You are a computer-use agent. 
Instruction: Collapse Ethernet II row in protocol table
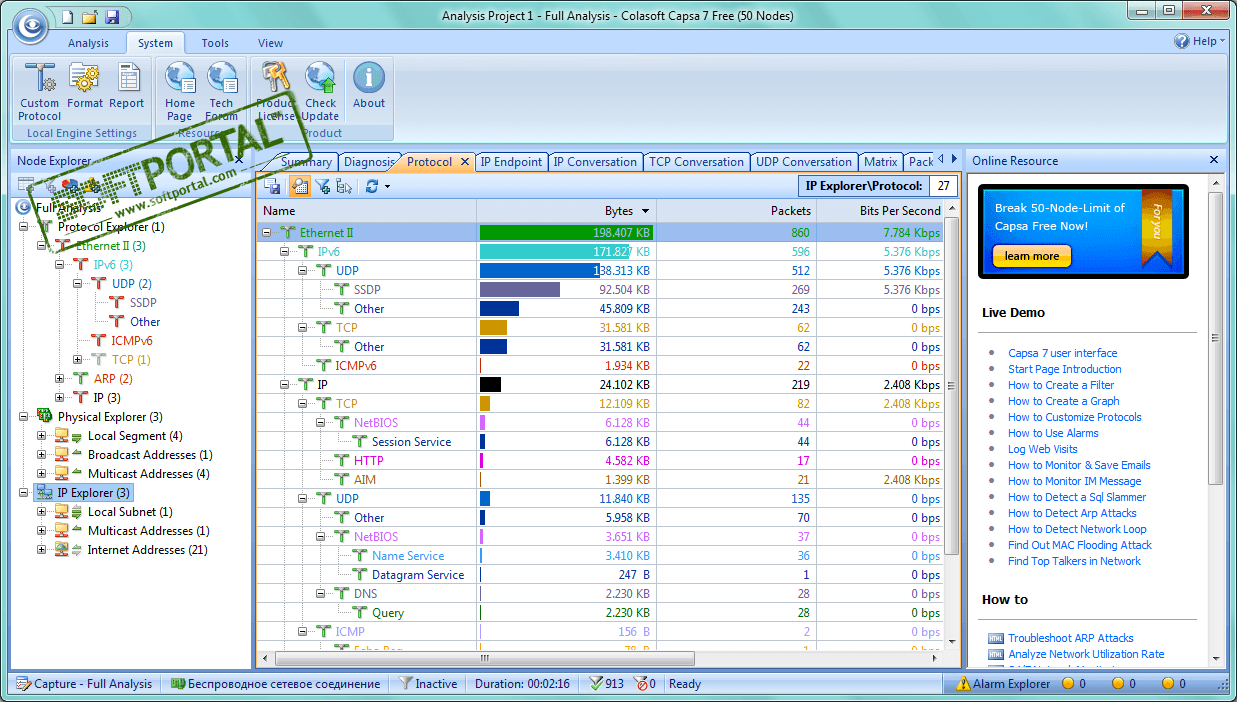click(267, 233)
